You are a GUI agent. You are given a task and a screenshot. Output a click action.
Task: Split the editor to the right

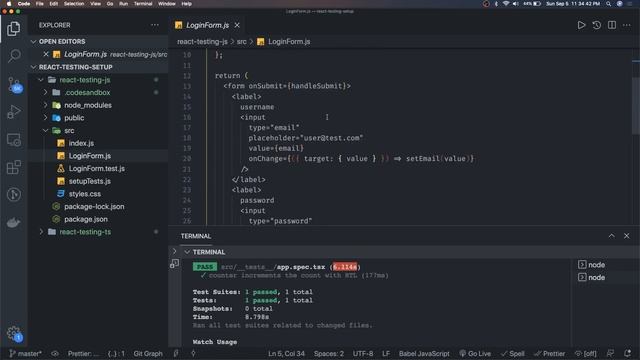pyautogui.click(x=611, y=25)
